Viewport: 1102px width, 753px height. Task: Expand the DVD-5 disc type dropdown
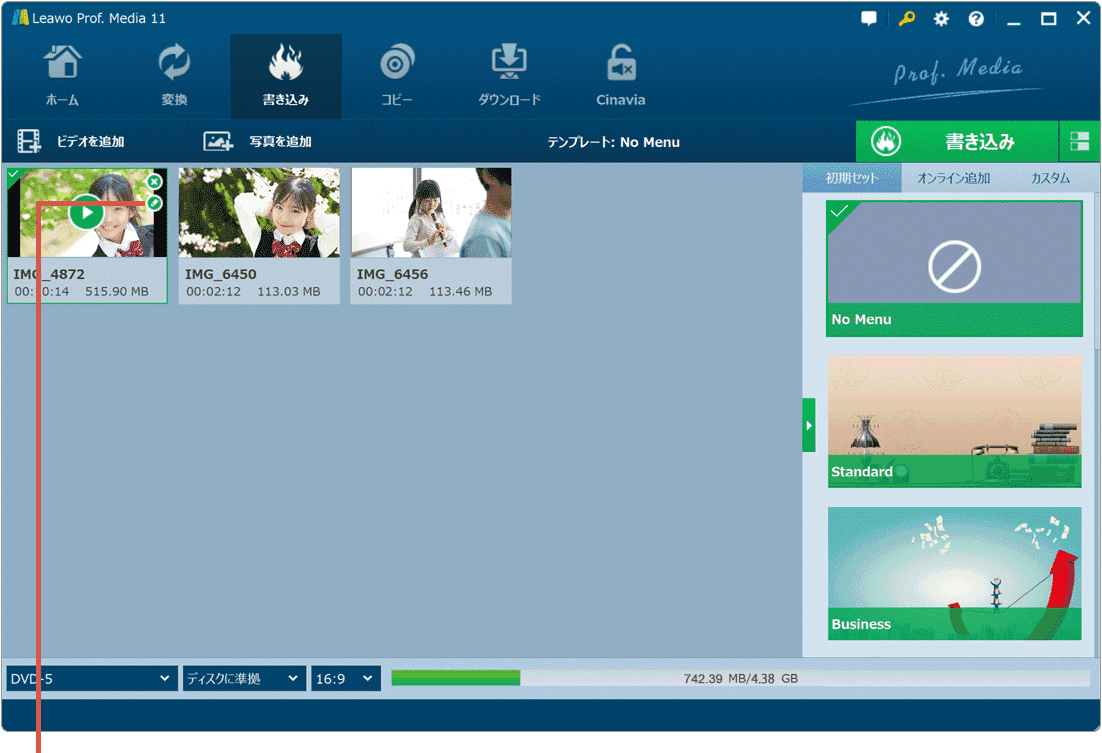coord(91,679)
